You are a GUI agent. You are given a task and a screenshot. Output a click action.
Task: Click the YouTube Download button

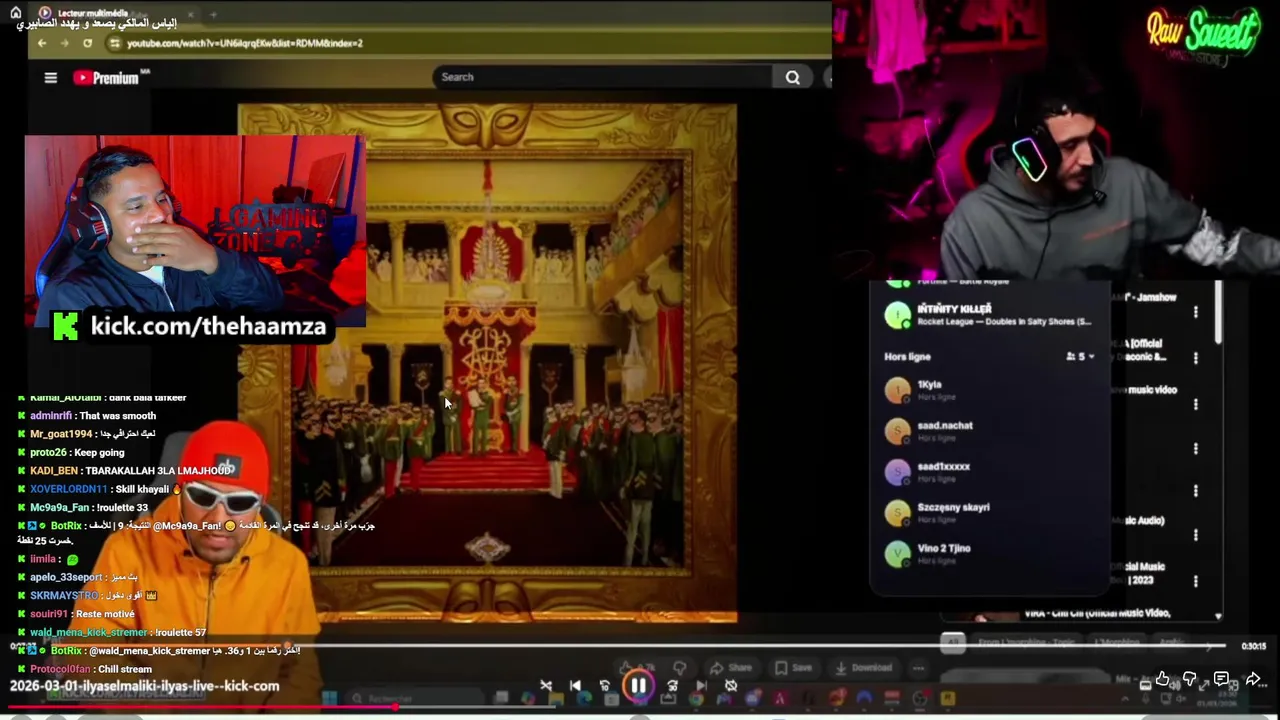coord(862,667)
